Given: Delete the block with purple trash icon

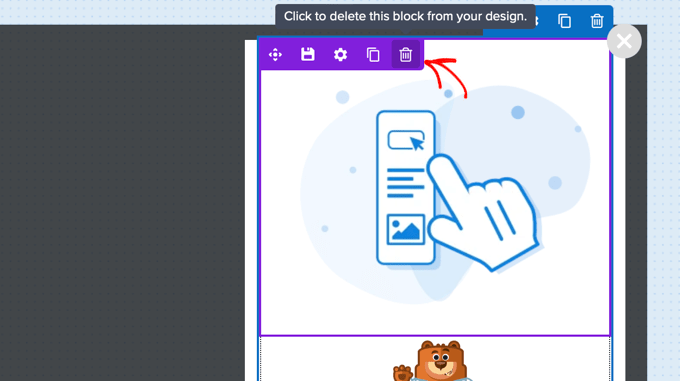Looking at the screenshot, I should 406,55.
